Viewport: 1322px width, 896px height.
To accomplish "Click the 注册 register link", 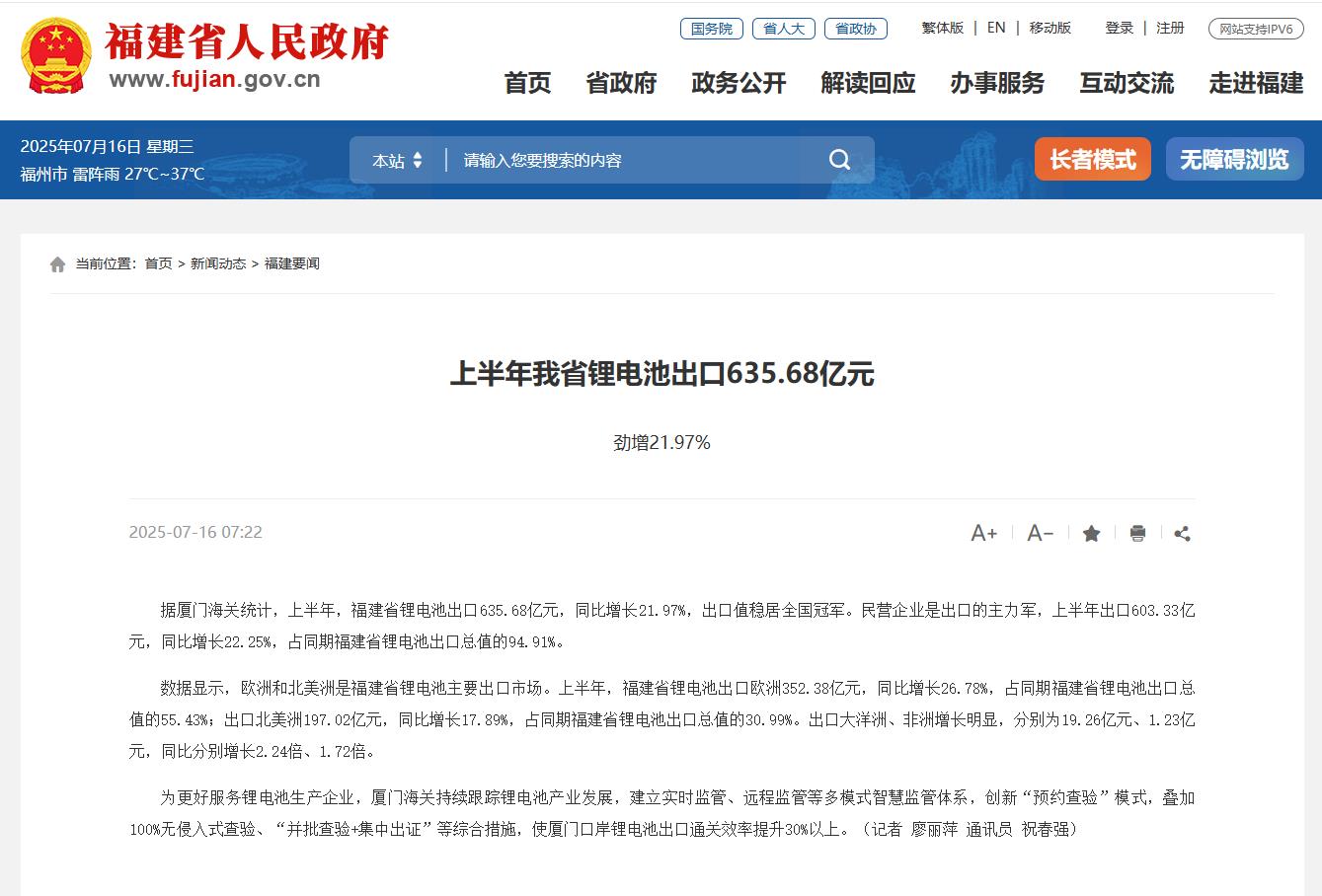I will point(1170,28).
